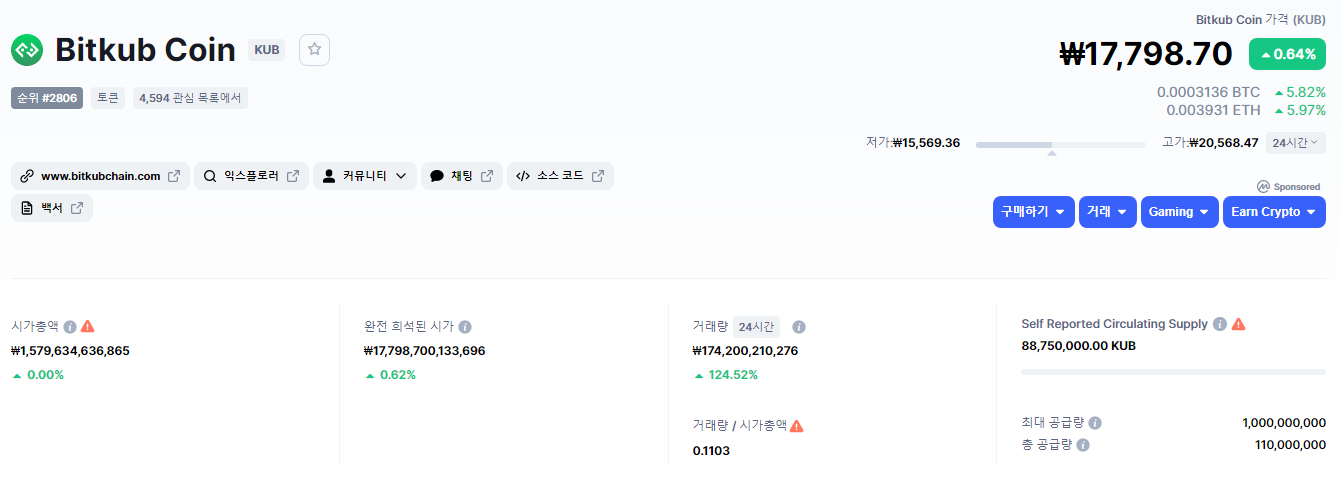1341x480 pixels.
Task: Click info icon beside 거래량 24시간
Action: pos(799,326)
